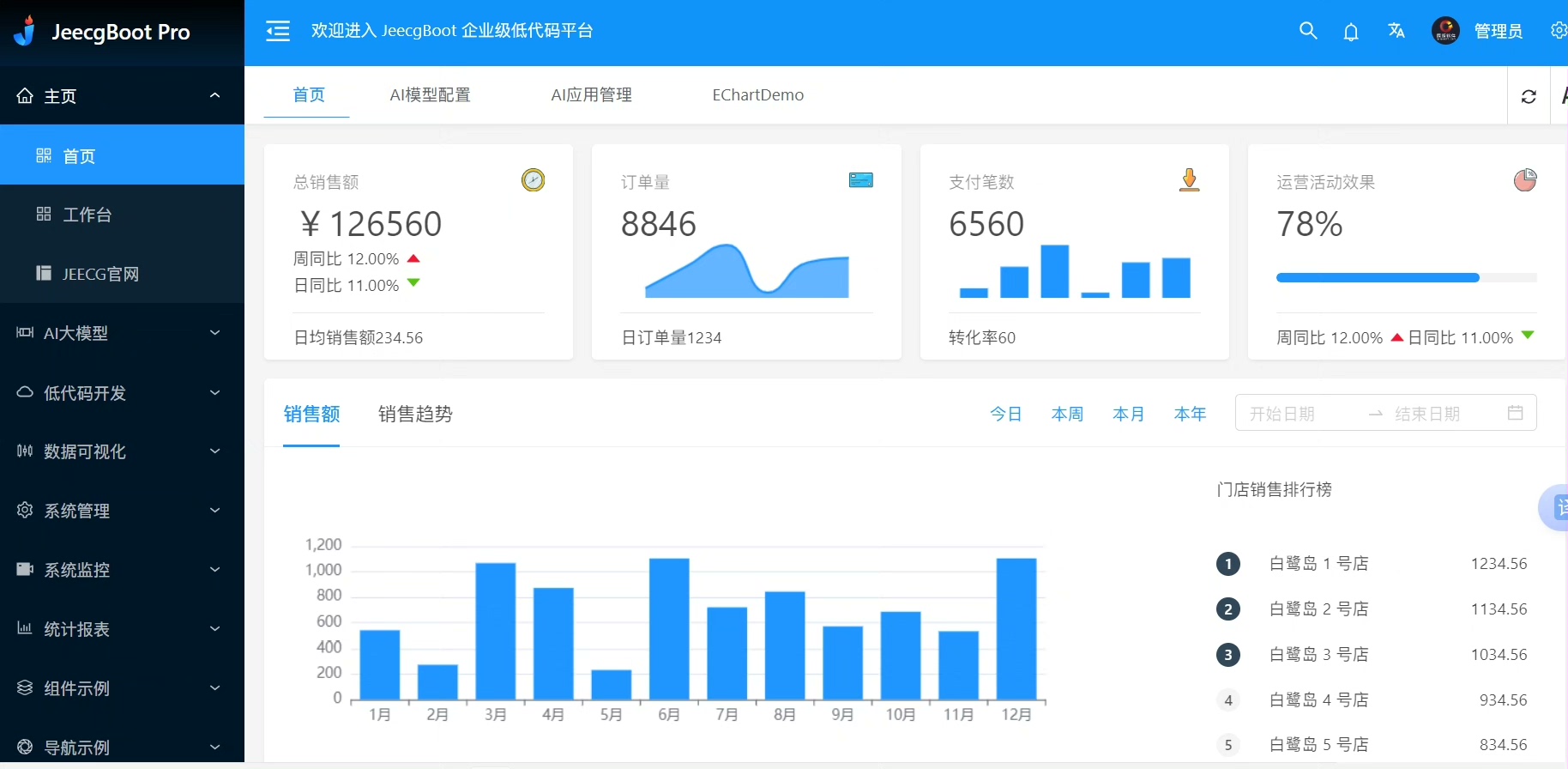
Task: Click the 管理员 user avatar
Action: [x=1445, y=31]
